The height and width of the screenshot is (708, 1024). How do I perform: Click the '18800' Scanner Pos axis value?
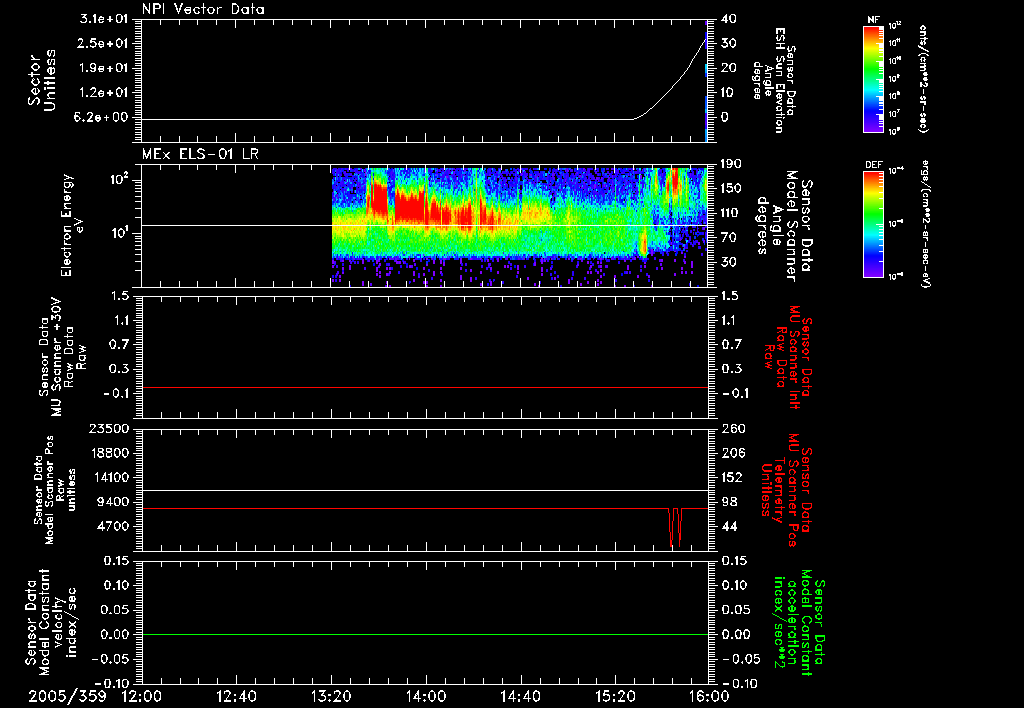(x=108, y=453)
